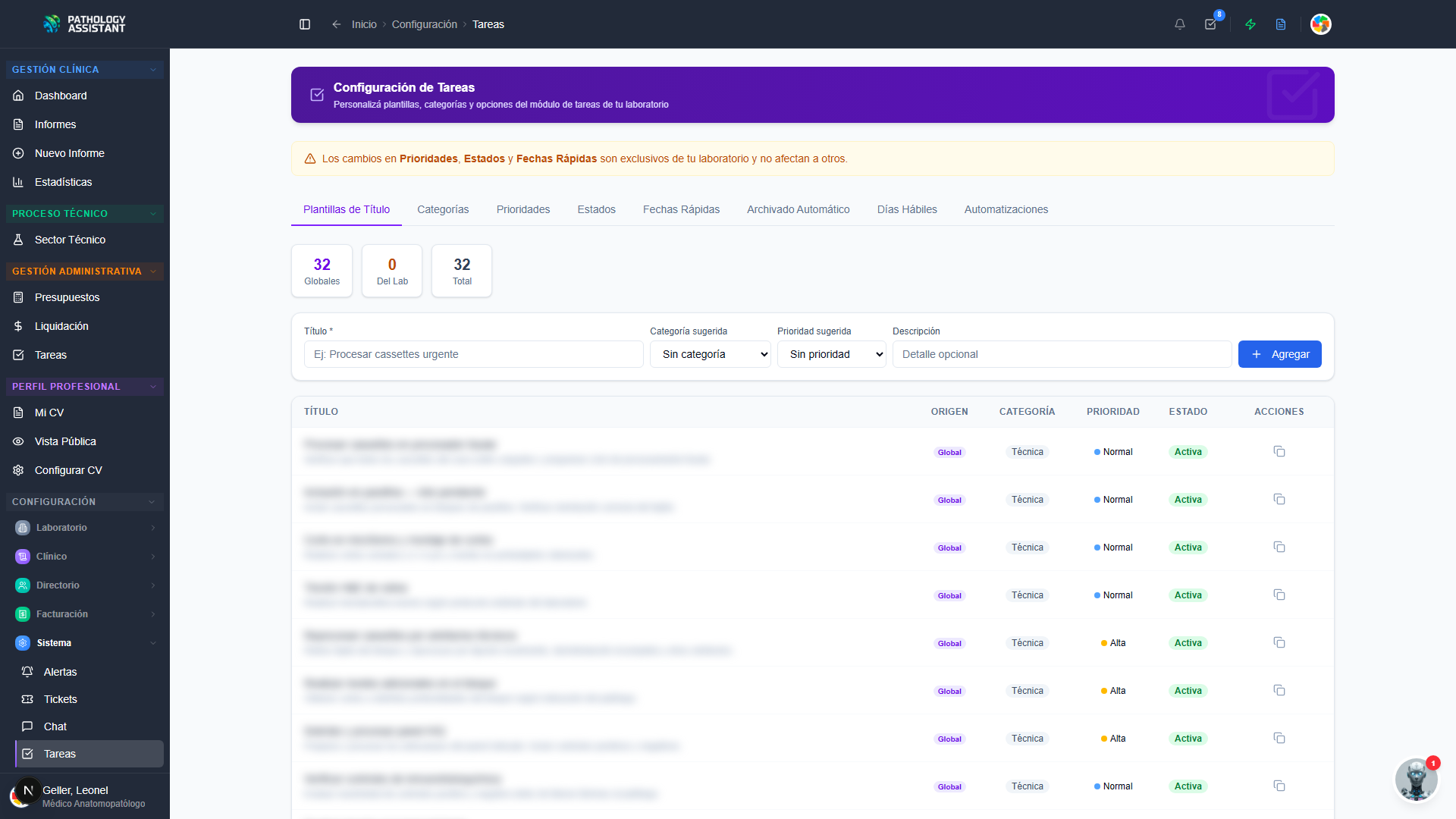The image size is (1456, 819).
Task: Switch to the Automatizaciones tab
Action: 1006,209
